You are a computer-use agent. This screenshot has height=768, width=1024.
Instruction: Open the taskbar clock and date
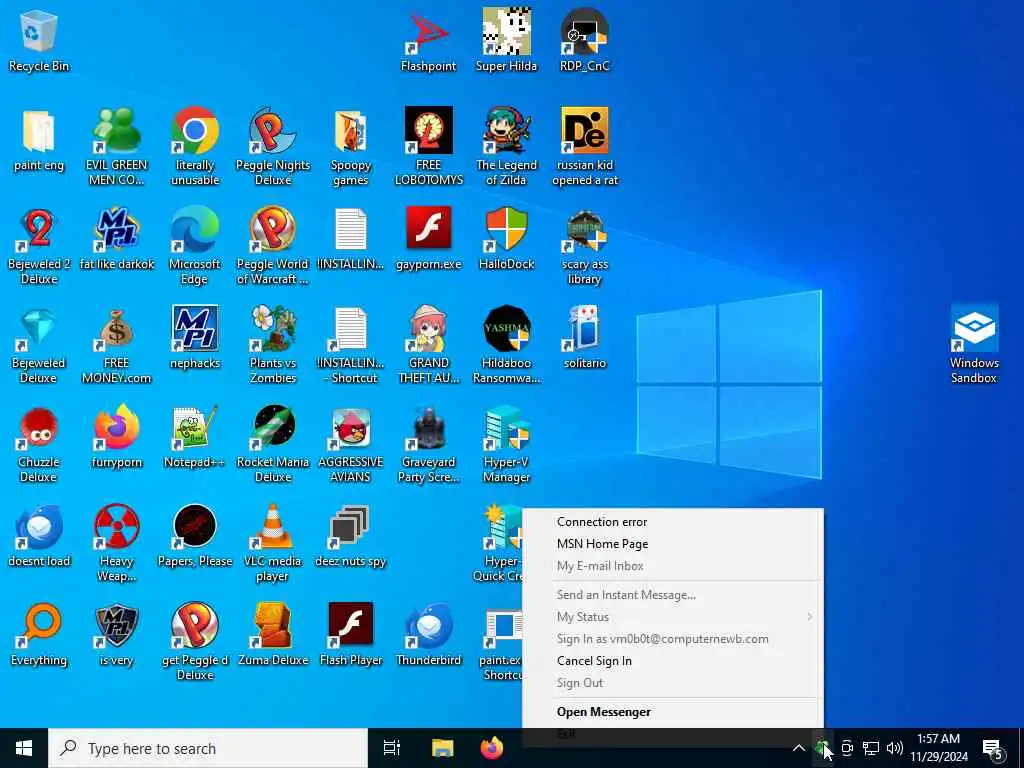point(938,748)
